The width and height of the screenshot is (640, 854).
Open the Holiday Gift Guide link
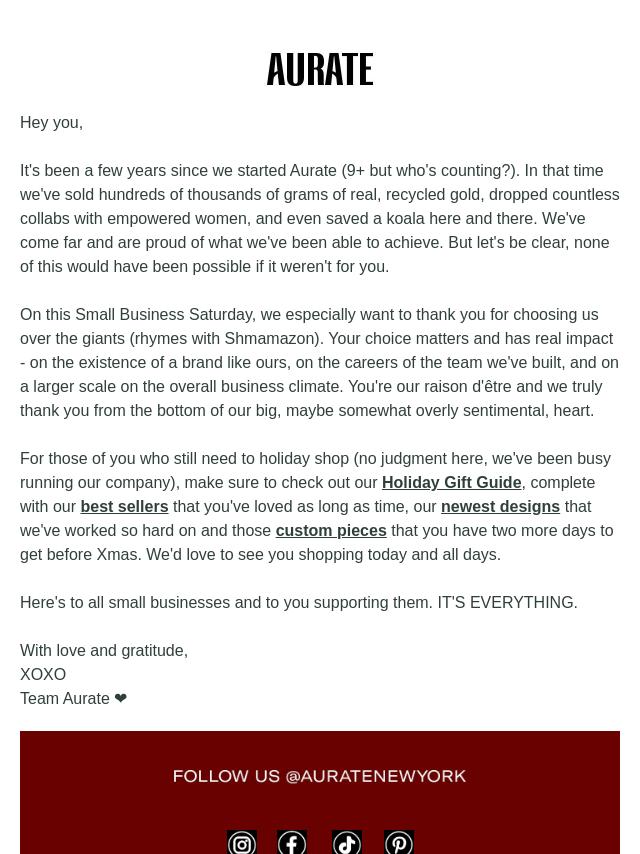click(x=452, y=483)
